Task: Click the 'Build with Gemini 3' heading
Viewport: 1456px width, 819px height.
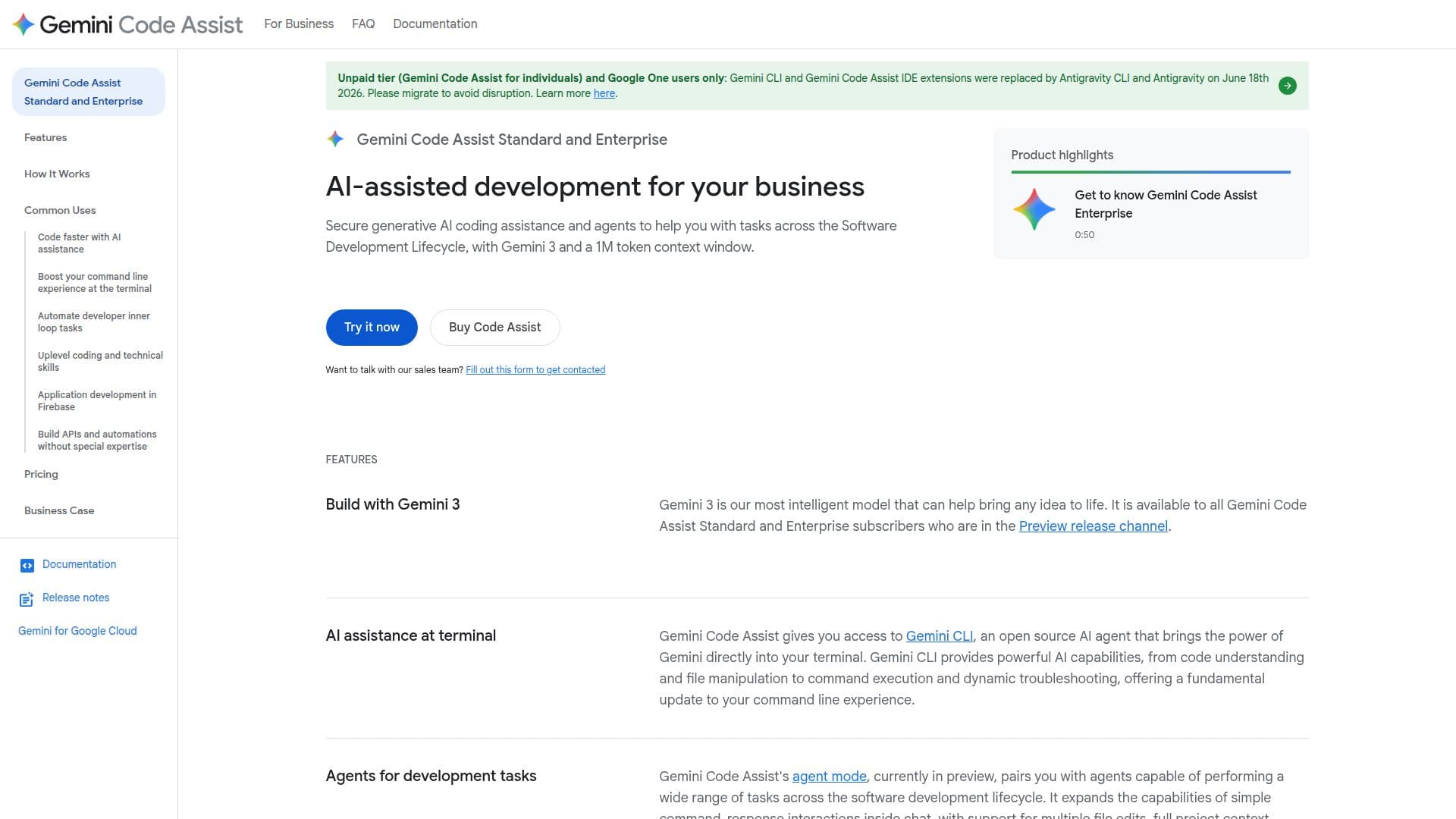Action: [393, 504]
